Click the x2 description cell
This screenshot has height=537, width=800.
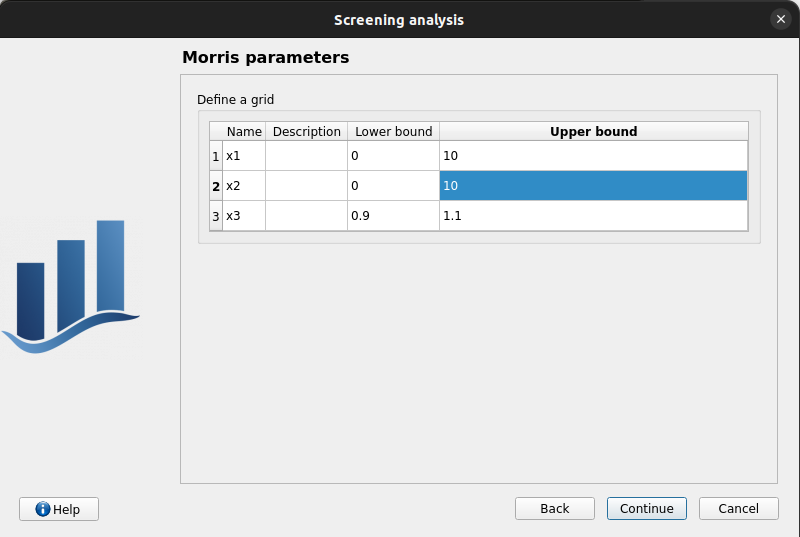click(306, 186)
